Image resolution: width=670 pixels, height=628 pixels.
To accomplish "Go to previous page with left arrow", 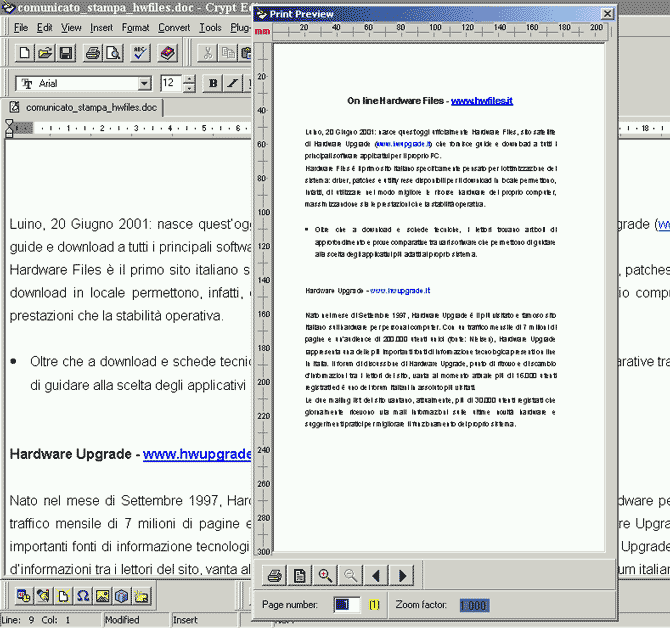I will [x=376, y=576].
